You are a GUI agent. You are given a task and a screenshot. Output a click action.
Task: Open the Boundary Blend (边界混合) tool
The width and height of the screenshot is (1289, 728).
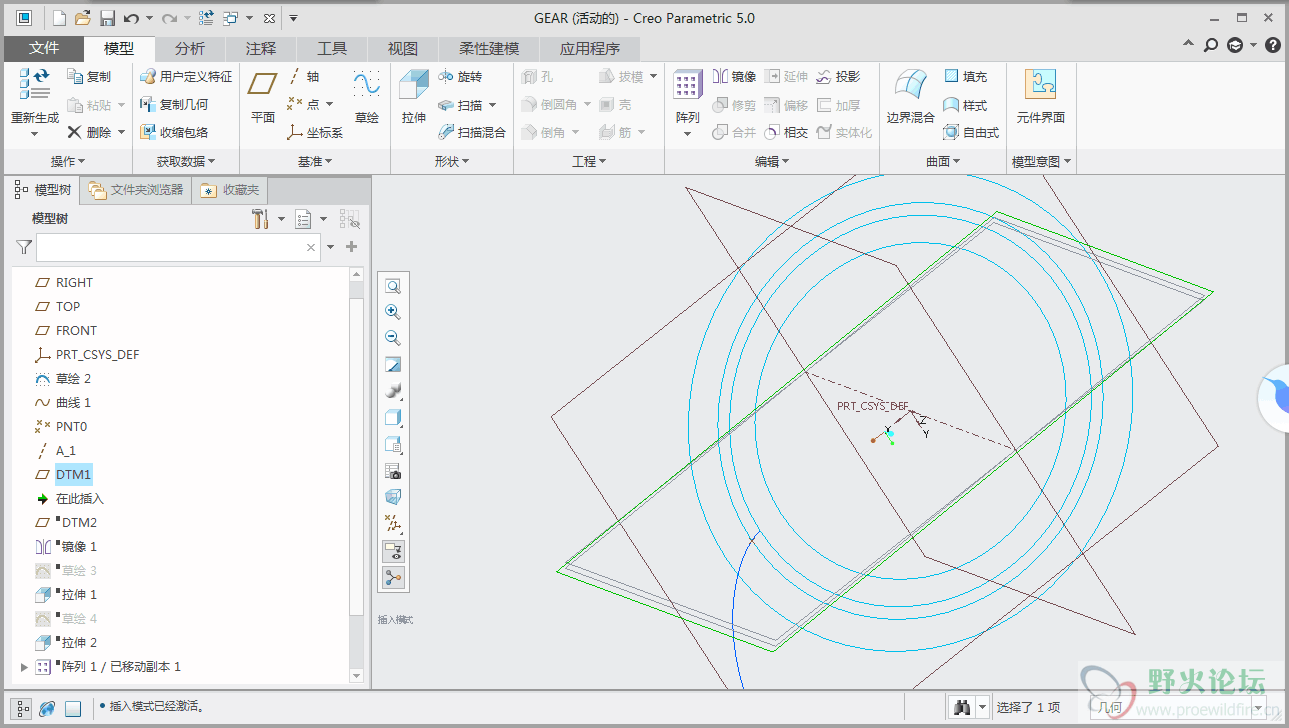coord(910,97)
